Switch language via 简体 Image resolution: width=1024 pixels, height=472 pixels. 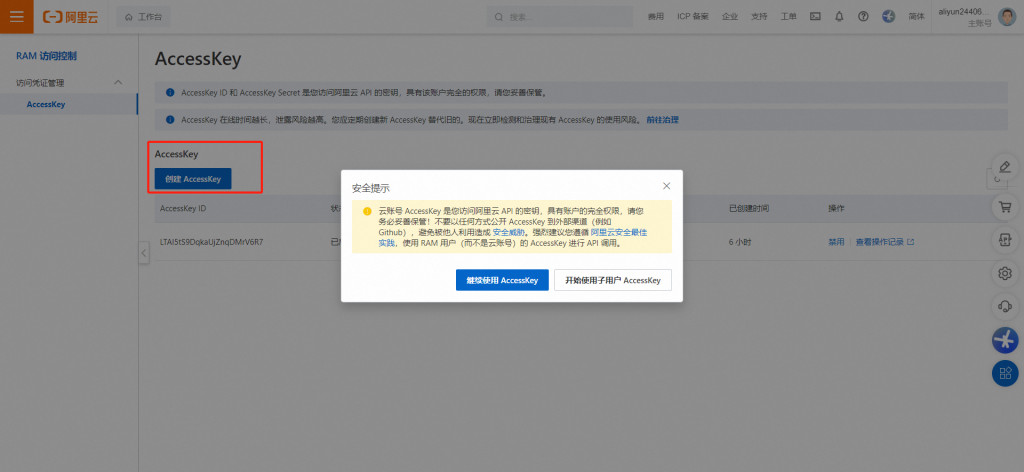(x=916, y=17)
